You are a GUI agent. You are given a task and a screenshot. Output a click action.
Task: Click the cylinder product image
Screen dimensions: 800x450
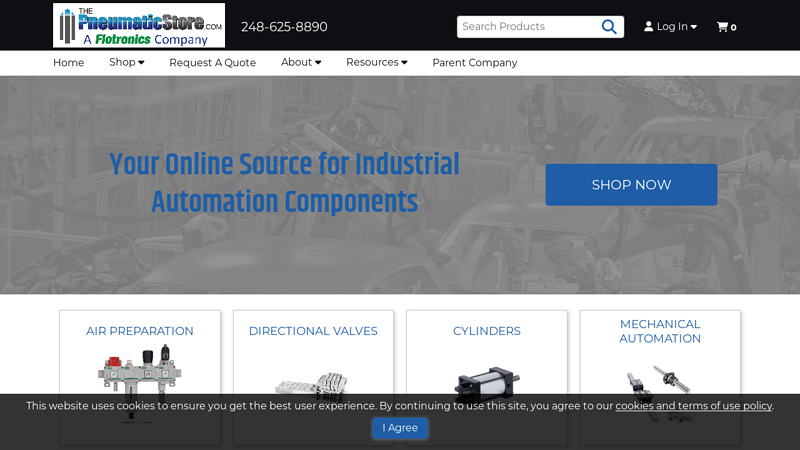[487, 385]
